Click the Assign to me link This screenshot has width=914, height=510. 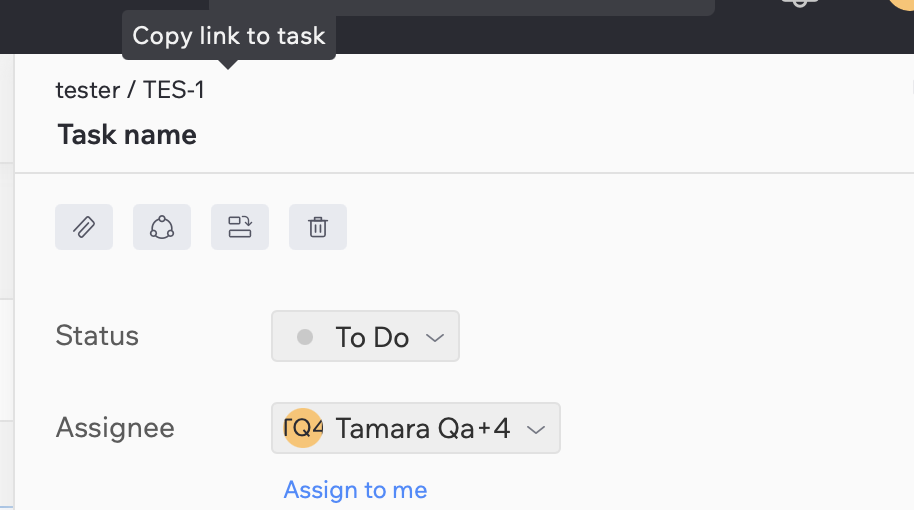click(x=355, y=490)
